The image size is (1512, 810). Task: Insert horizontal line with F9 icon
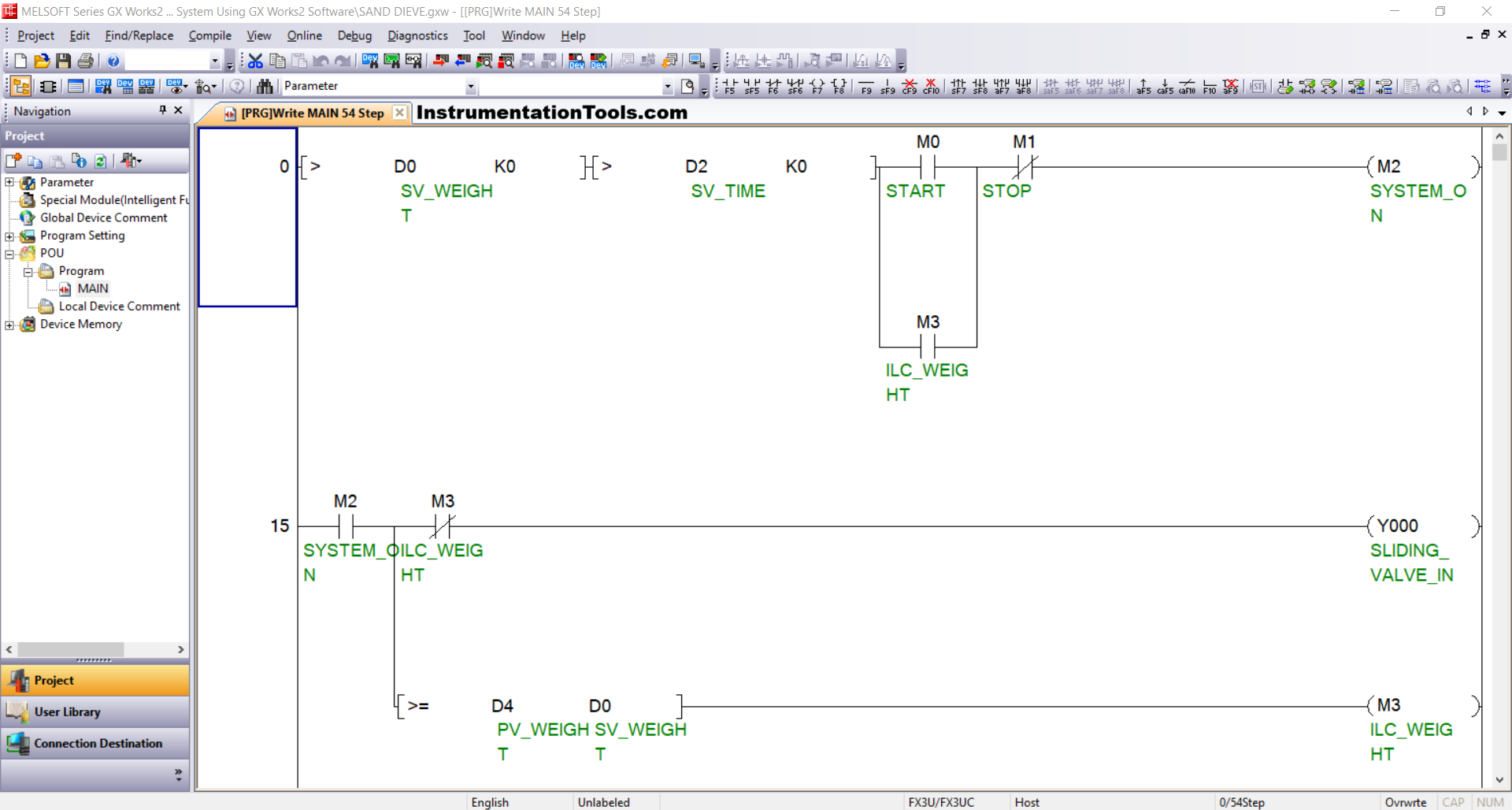click(866, 86)
